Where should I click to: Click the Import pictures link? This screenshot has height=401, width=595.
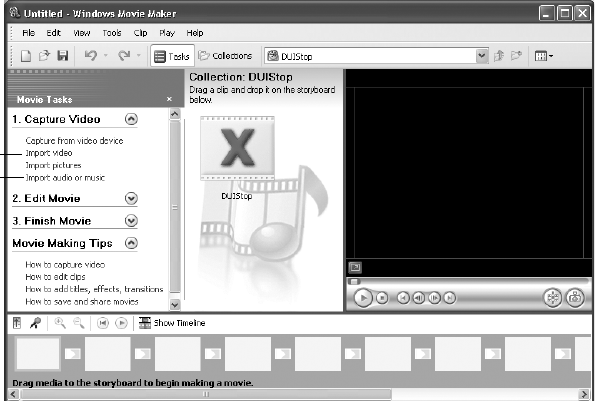click(x=54, y=165)
